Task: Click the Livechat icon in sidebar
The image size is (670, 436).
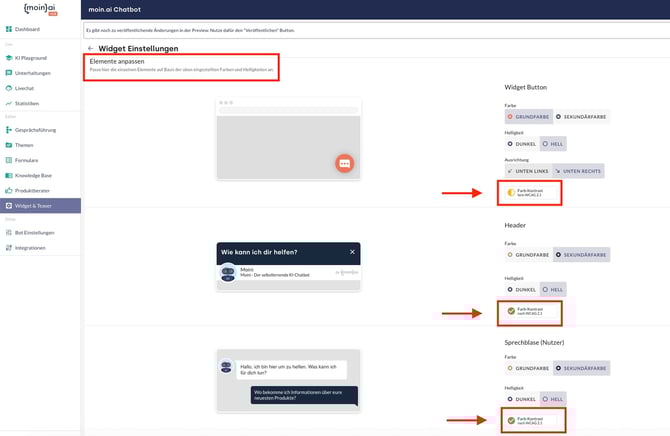Action: coord(8,88)
